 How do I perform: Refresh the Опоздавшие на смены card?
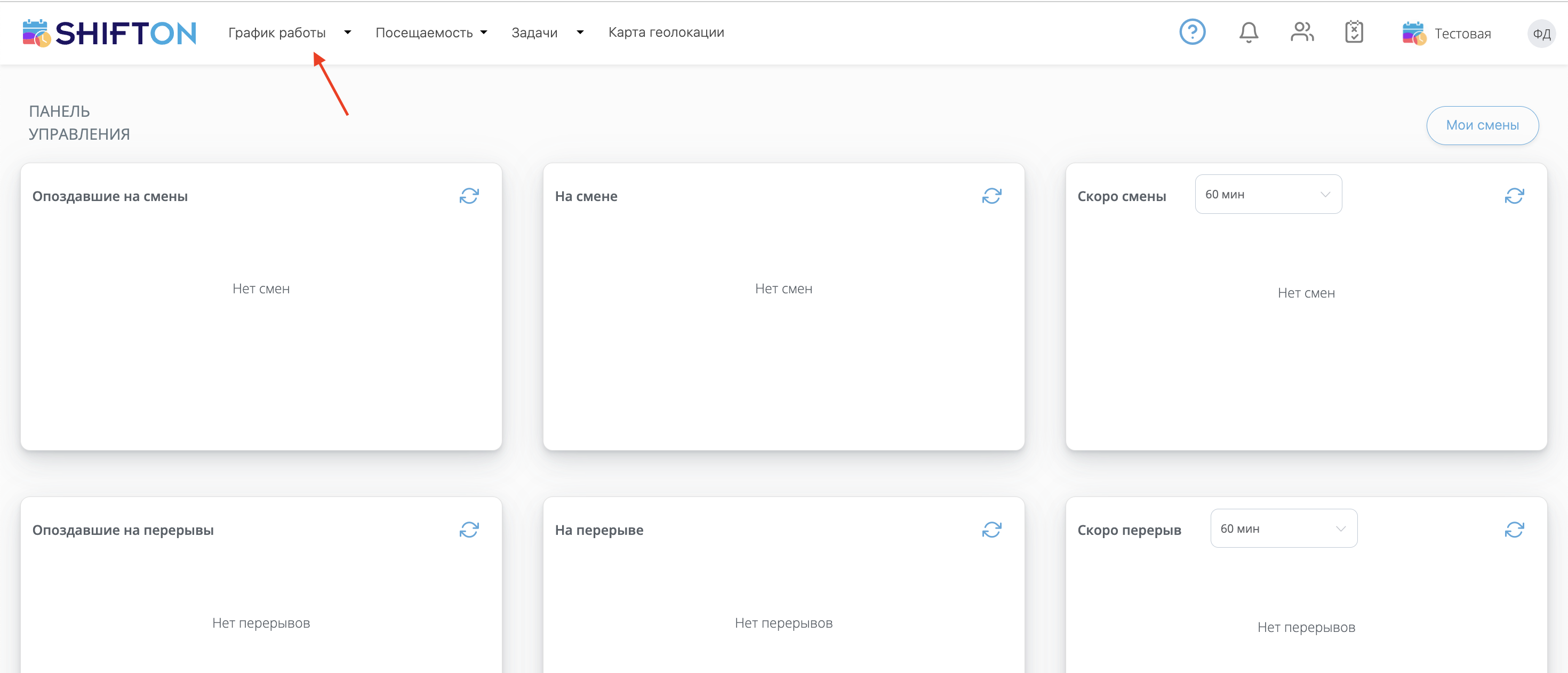tap(469, 196)
